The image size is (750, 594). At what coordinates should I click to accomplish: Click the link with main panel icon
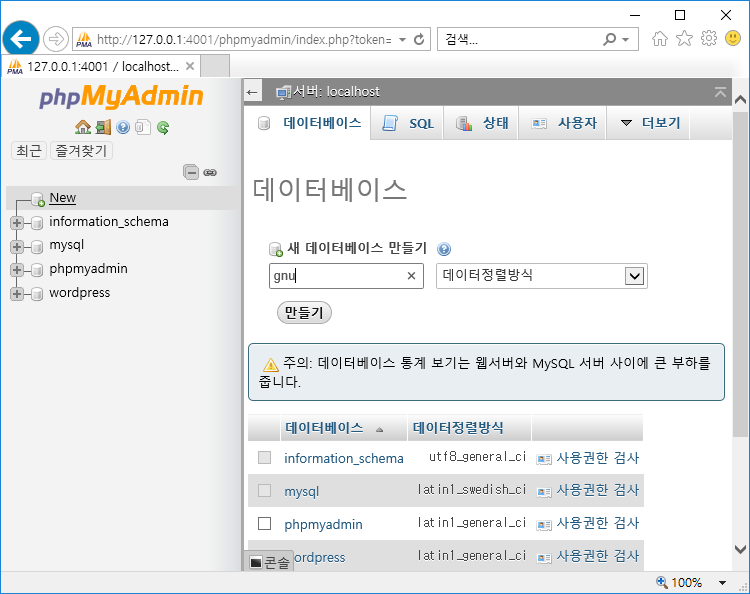click(210, 172)
